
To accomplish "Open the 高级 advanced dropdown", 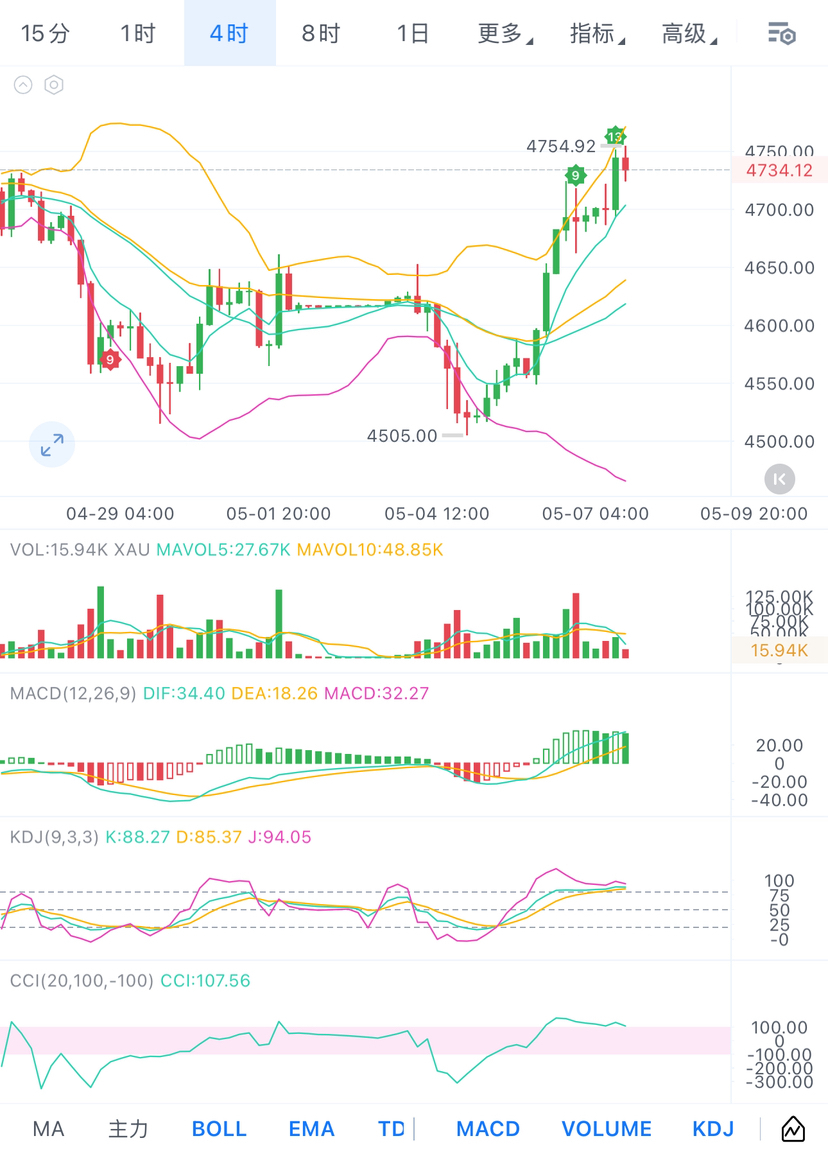I will coord(689,34).
